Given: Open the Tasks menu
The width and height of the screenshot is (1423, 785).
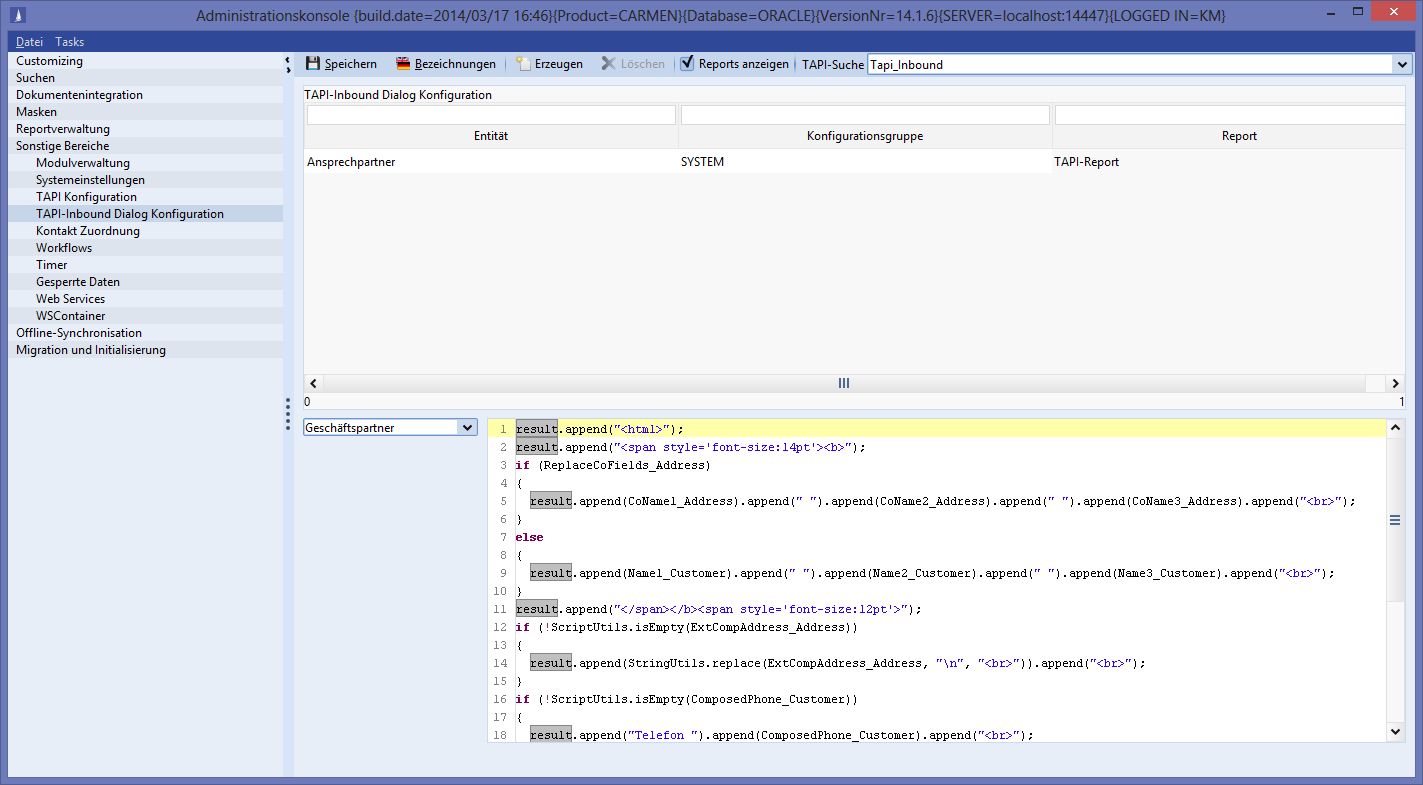Looking at the screenshot, I should coord(69,42).
